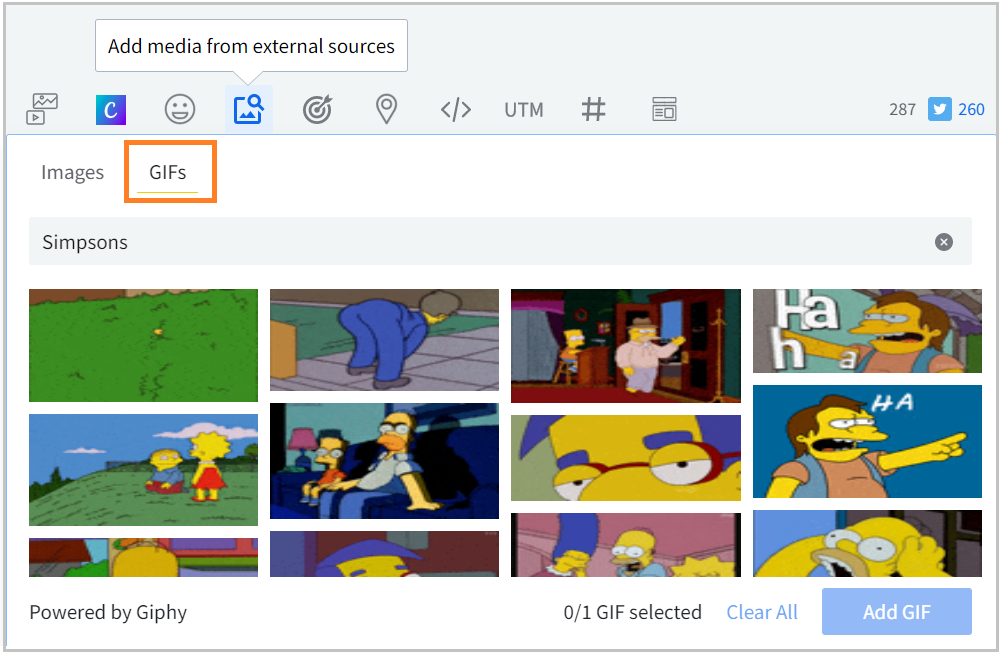1001x654 pixels.
Task: Open the emoji picker
Action: coord(180,109)
